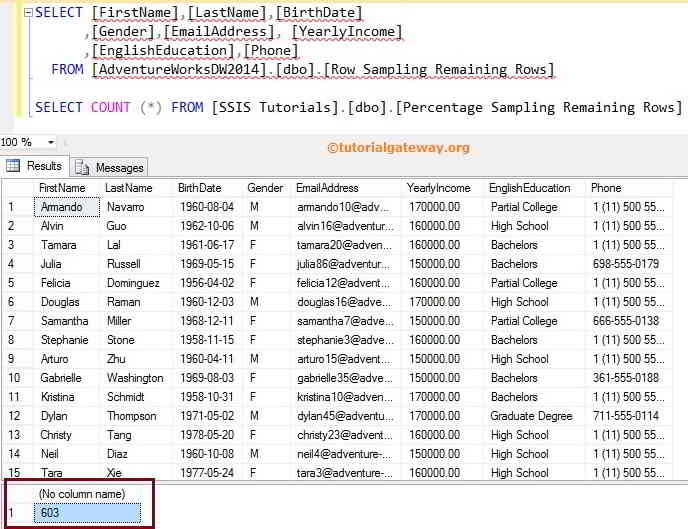Click the Messages tab page icon
Viewport: 688px width, 529px height.
[x=82, y=168]
